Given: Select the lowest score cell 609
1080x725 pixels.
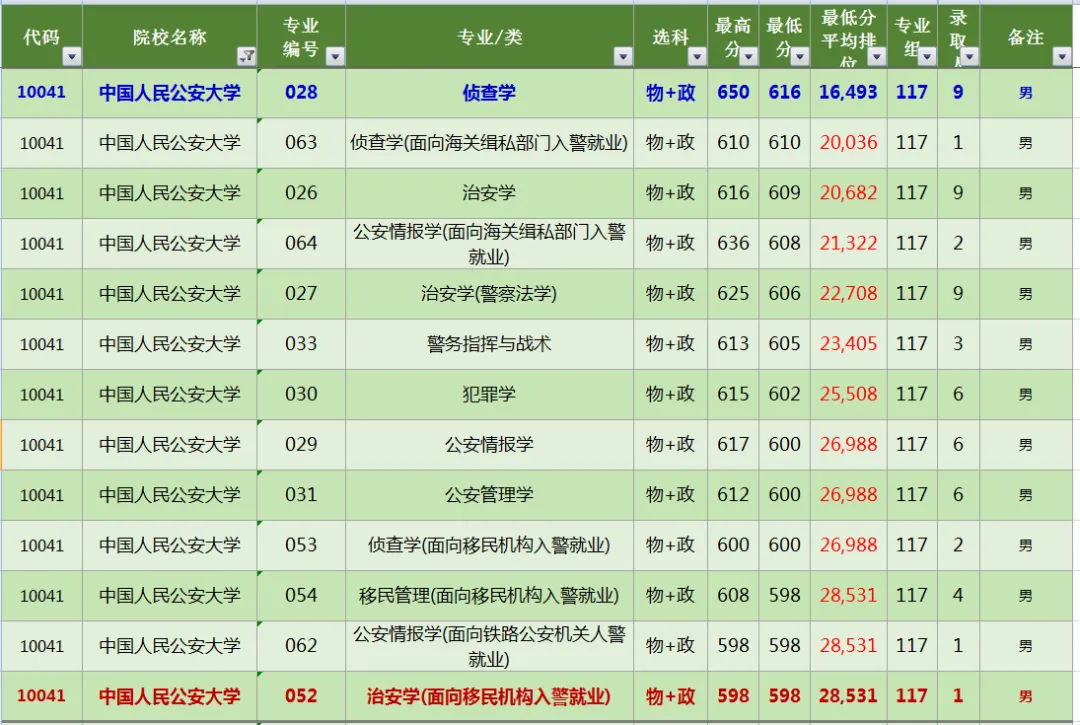Looking at the screenshot, I should click(785, 193).
